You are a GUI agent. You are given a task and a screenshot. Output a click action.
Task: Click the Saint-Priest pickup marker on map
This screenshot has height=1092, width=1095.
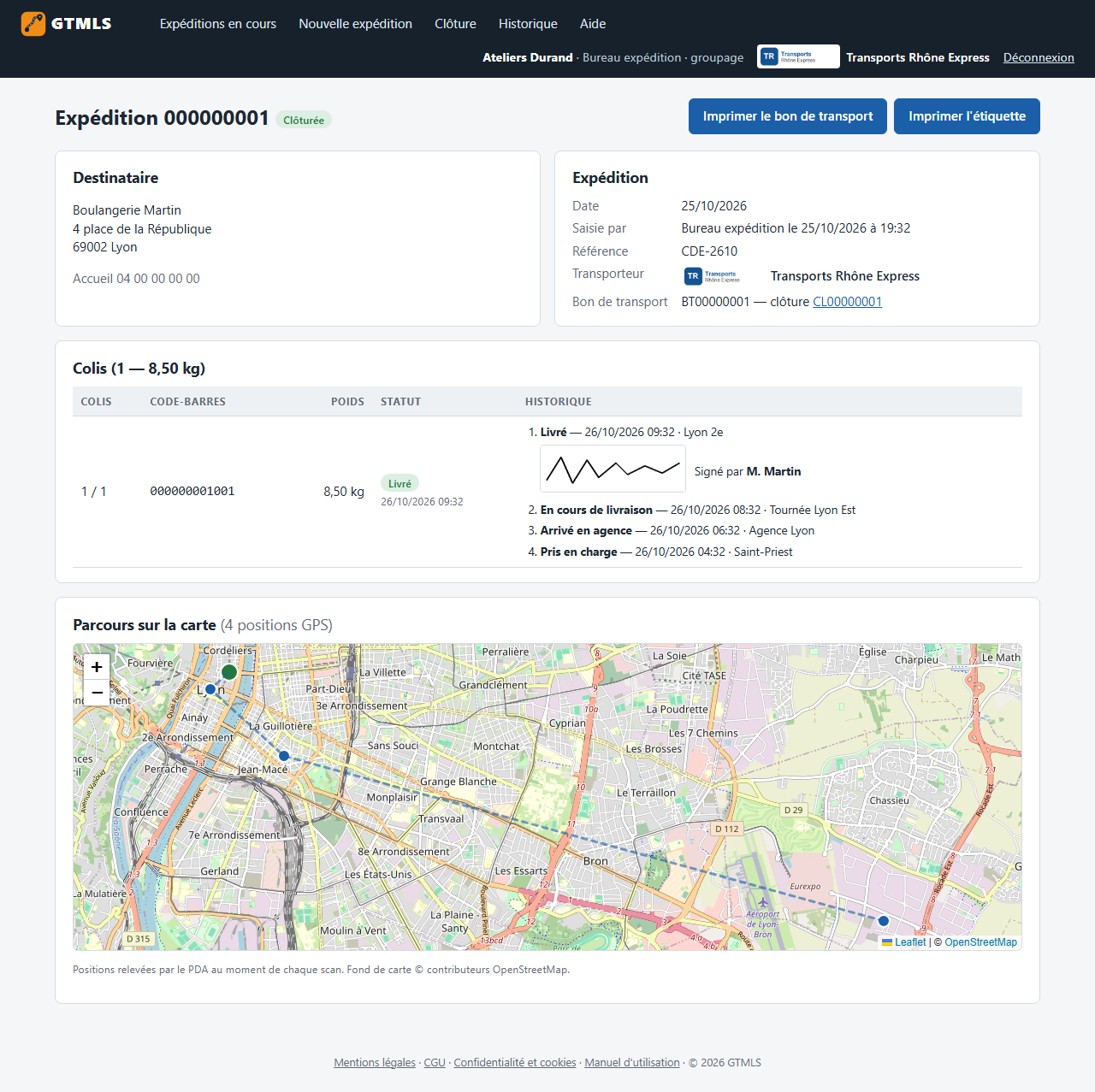pos(884,921)
